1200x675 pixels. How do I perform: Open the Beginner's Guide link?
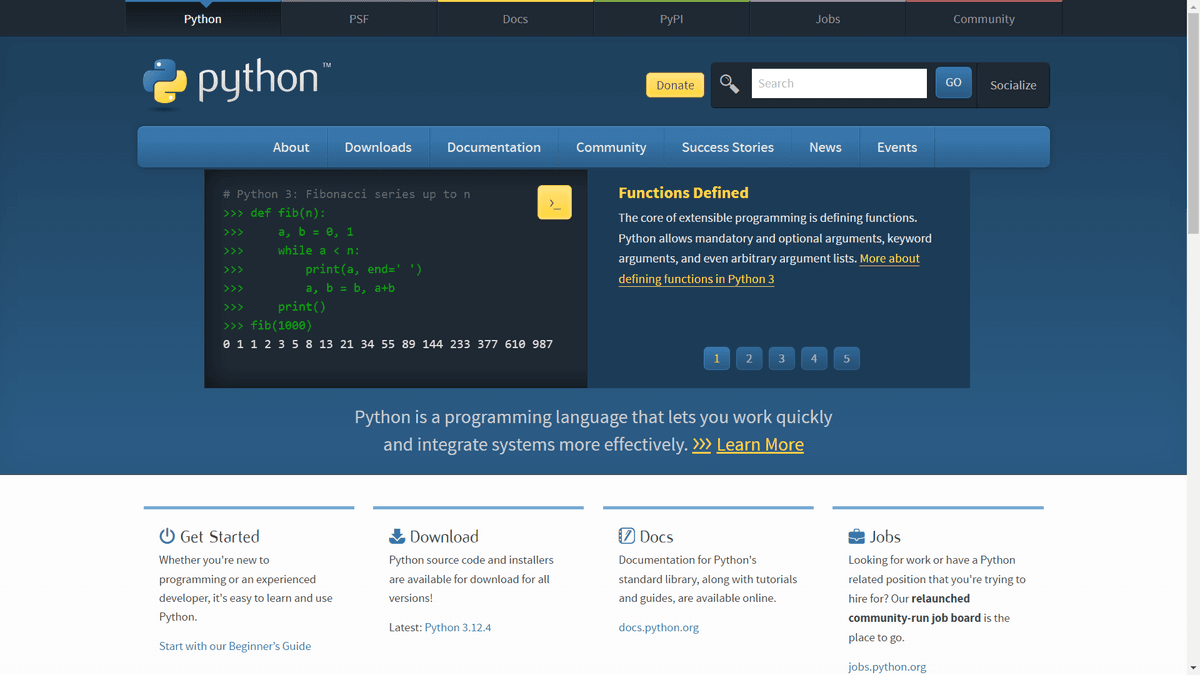tap(235, 646)
